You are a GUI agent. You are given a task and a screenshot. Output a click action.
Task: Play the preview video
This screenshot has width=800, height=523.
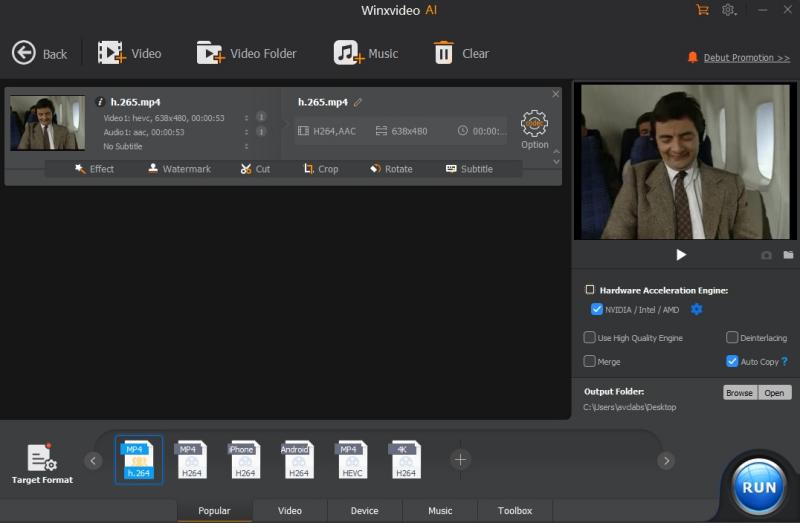point(681,255)
